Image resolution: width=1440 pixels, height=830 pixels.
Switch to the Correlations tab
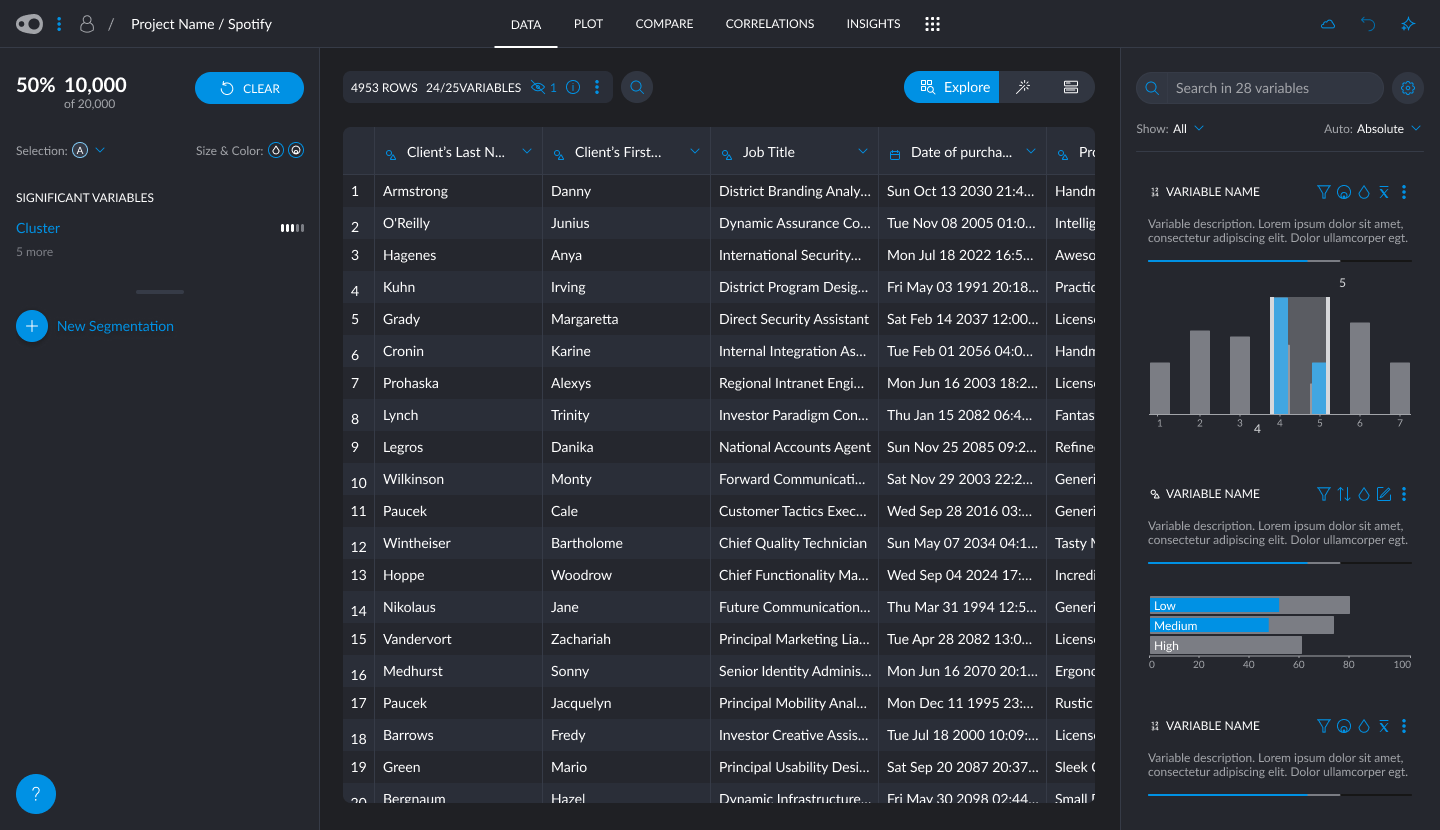point(769,24)
